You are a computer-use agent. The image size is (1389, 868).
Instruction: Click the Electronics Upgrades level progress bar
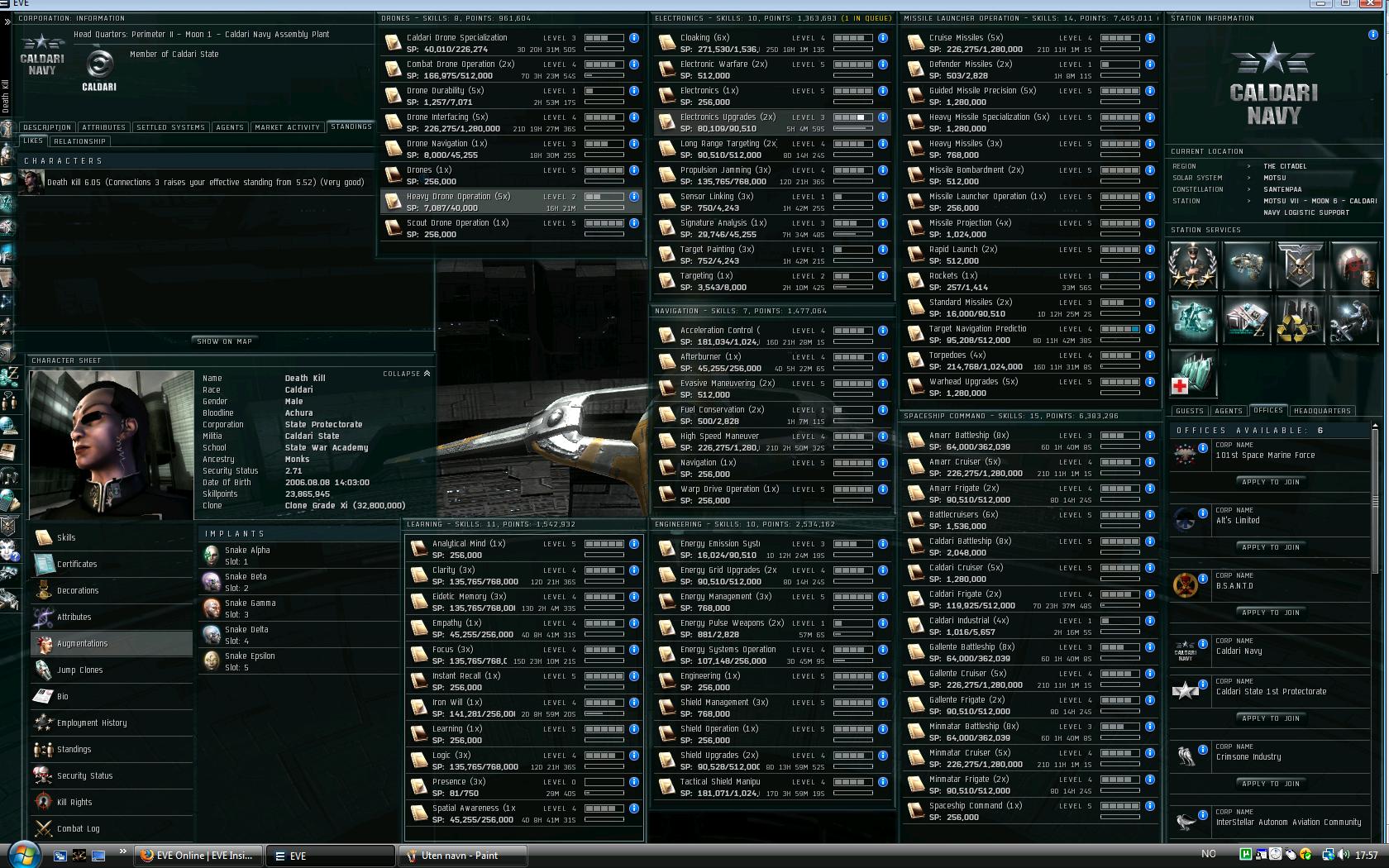(853, 117)
